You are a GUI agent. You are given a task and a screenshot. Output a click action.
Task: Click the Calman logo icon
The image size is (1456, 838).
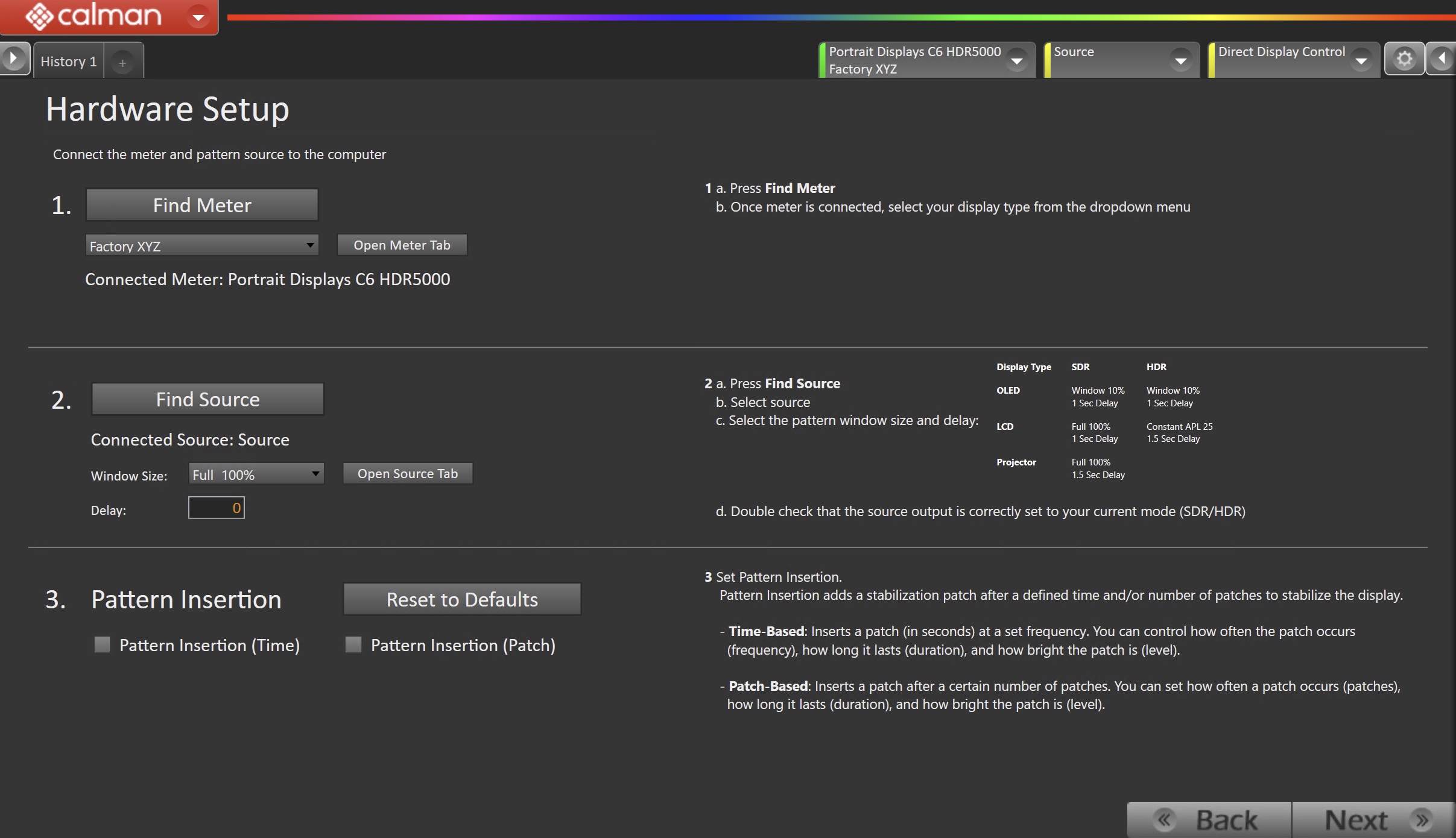point(40,16)
